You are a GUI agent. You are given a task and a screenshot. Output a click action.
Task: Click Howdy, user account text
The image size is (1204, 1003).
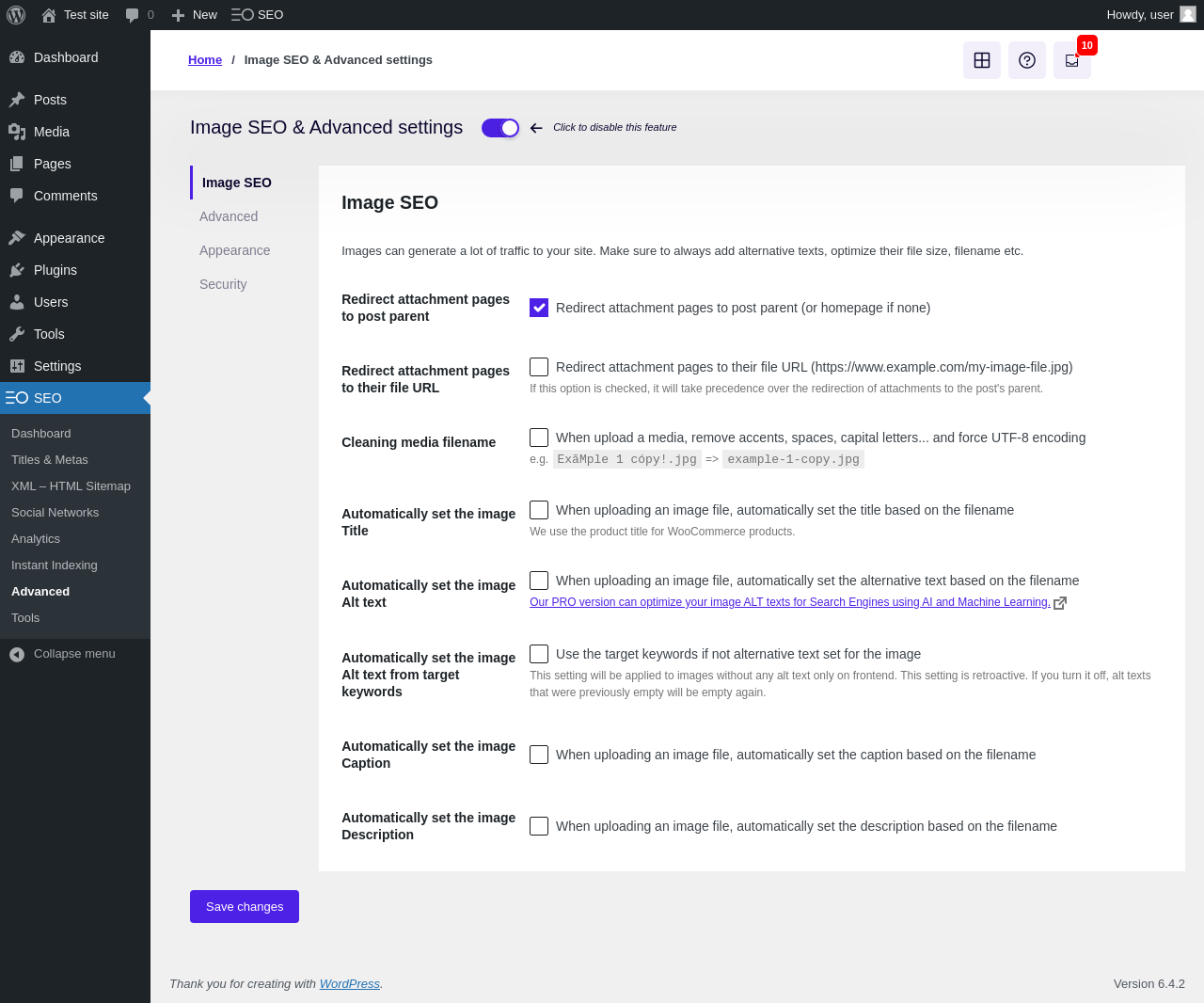pos(1140,15)
